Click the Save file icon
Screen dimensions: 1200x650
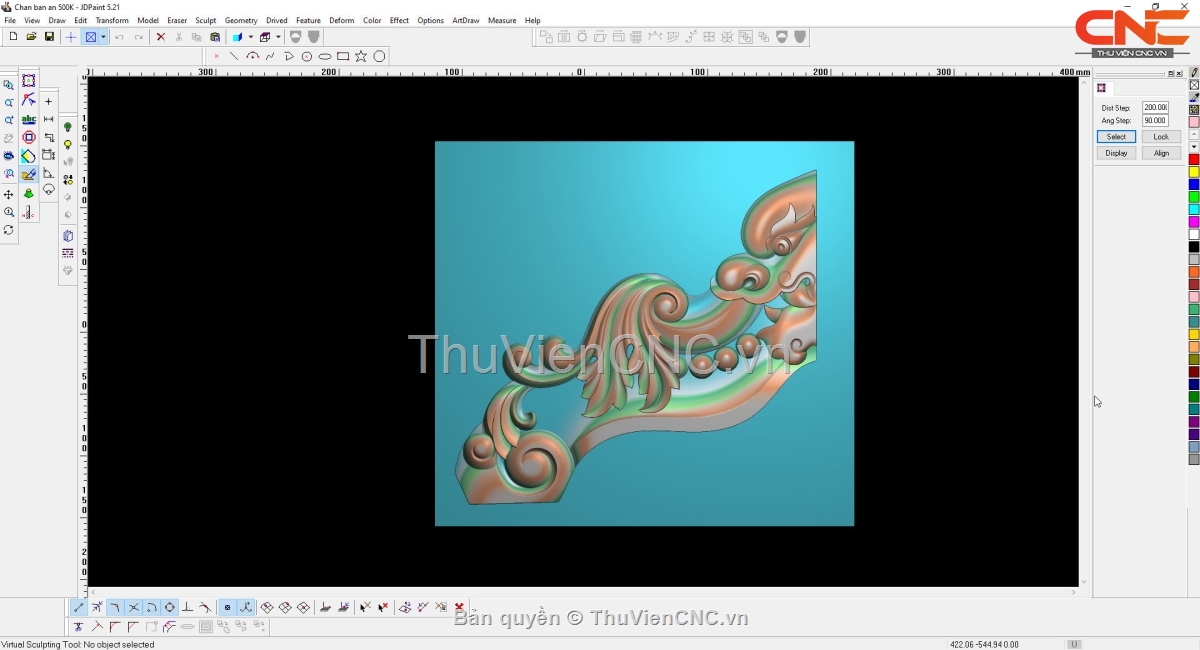pyautogui.click(x=49, y=37)
